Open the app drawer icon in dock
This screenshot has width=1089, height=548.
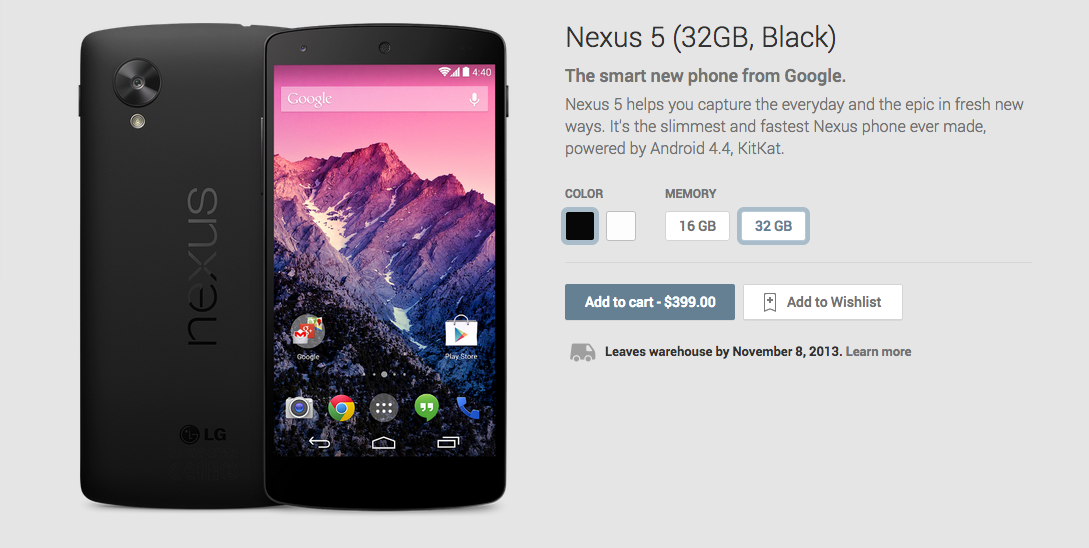383,408
